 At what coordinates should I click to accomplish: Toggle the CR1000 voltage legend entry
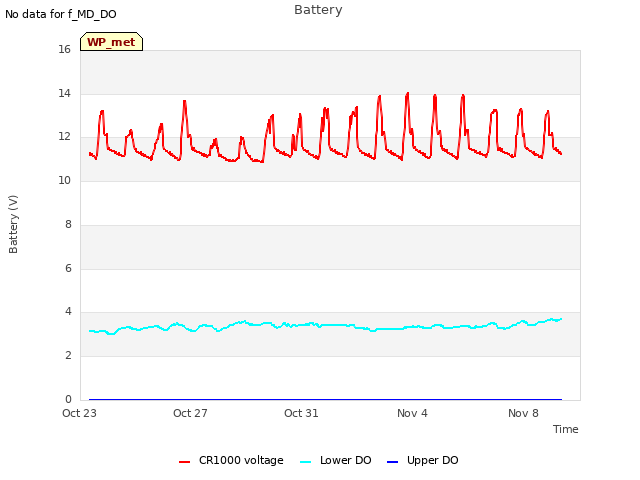click(x=231, y=460)
